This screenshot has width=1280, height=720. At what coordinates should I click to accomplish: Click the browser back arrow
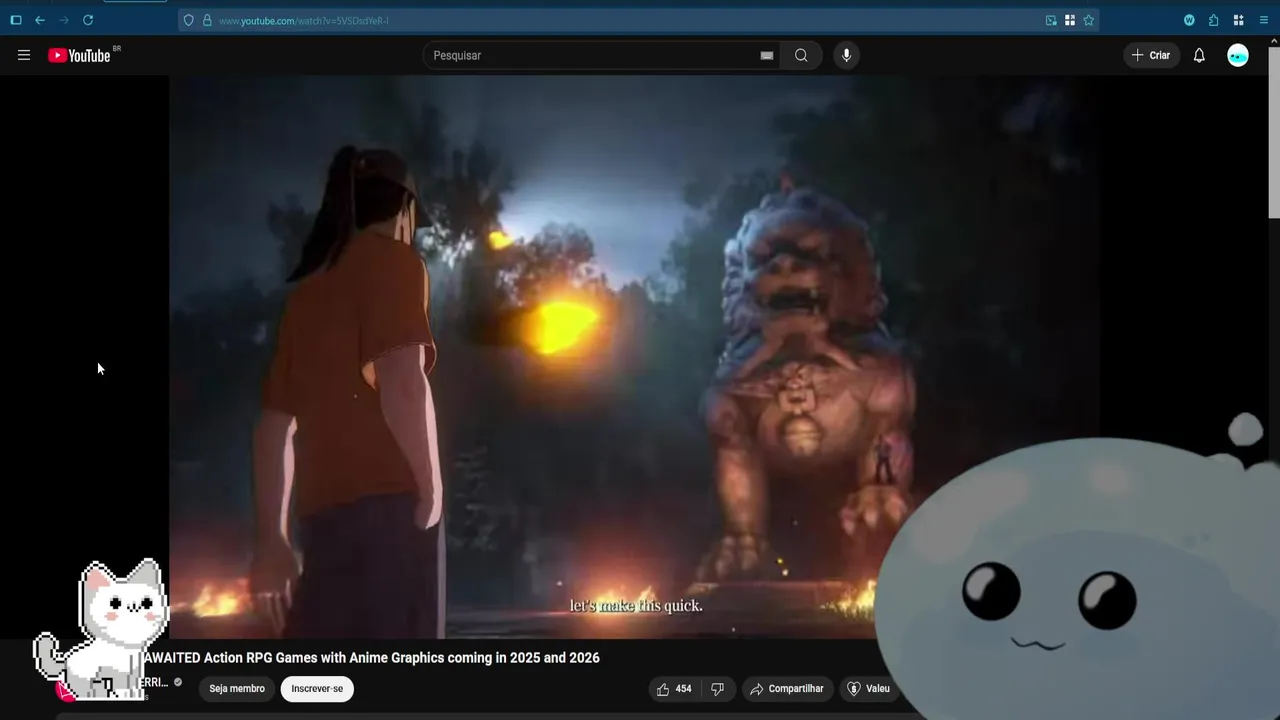pyautogui.click(x=40, y=20)
